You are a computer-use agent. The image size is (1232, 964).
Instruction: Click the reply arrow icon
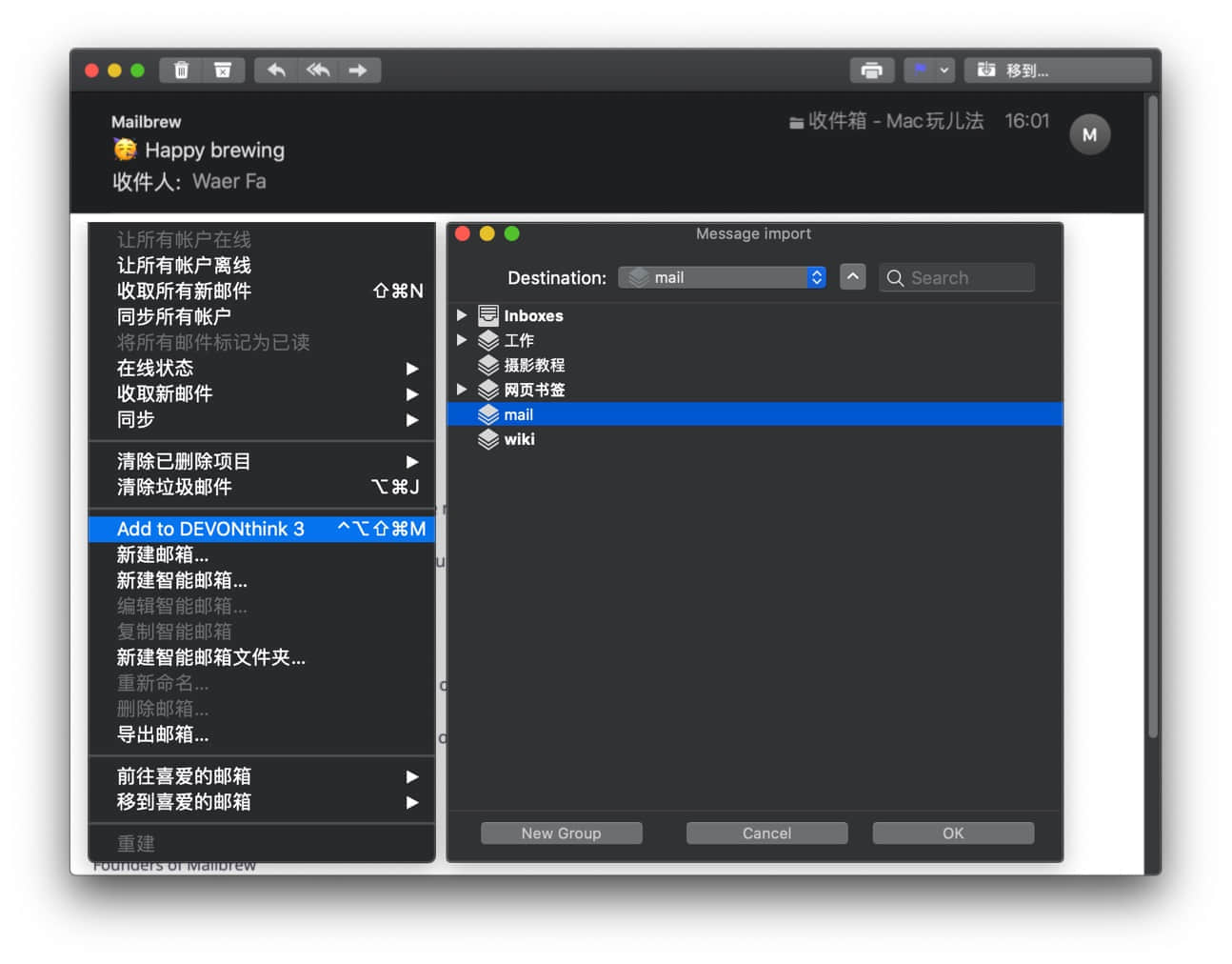click(276, 70)
